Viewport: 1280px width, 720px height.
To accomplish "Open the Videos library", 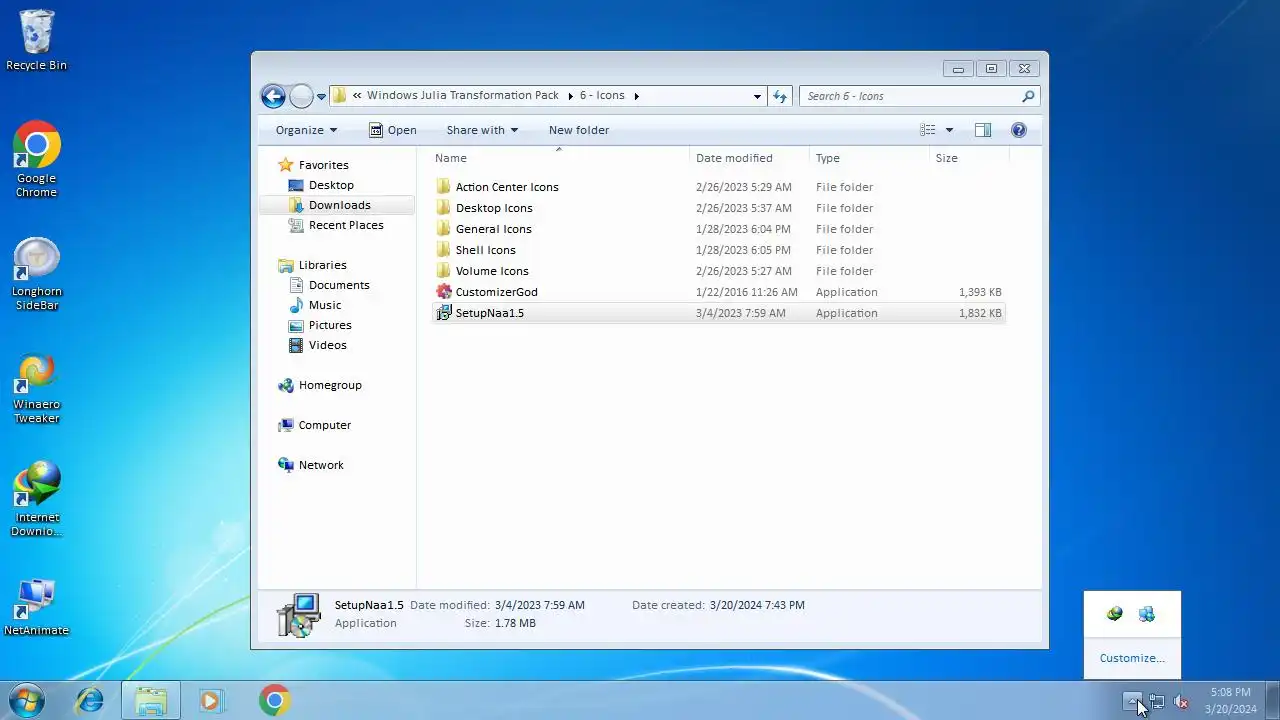I will tap(327, 345).
